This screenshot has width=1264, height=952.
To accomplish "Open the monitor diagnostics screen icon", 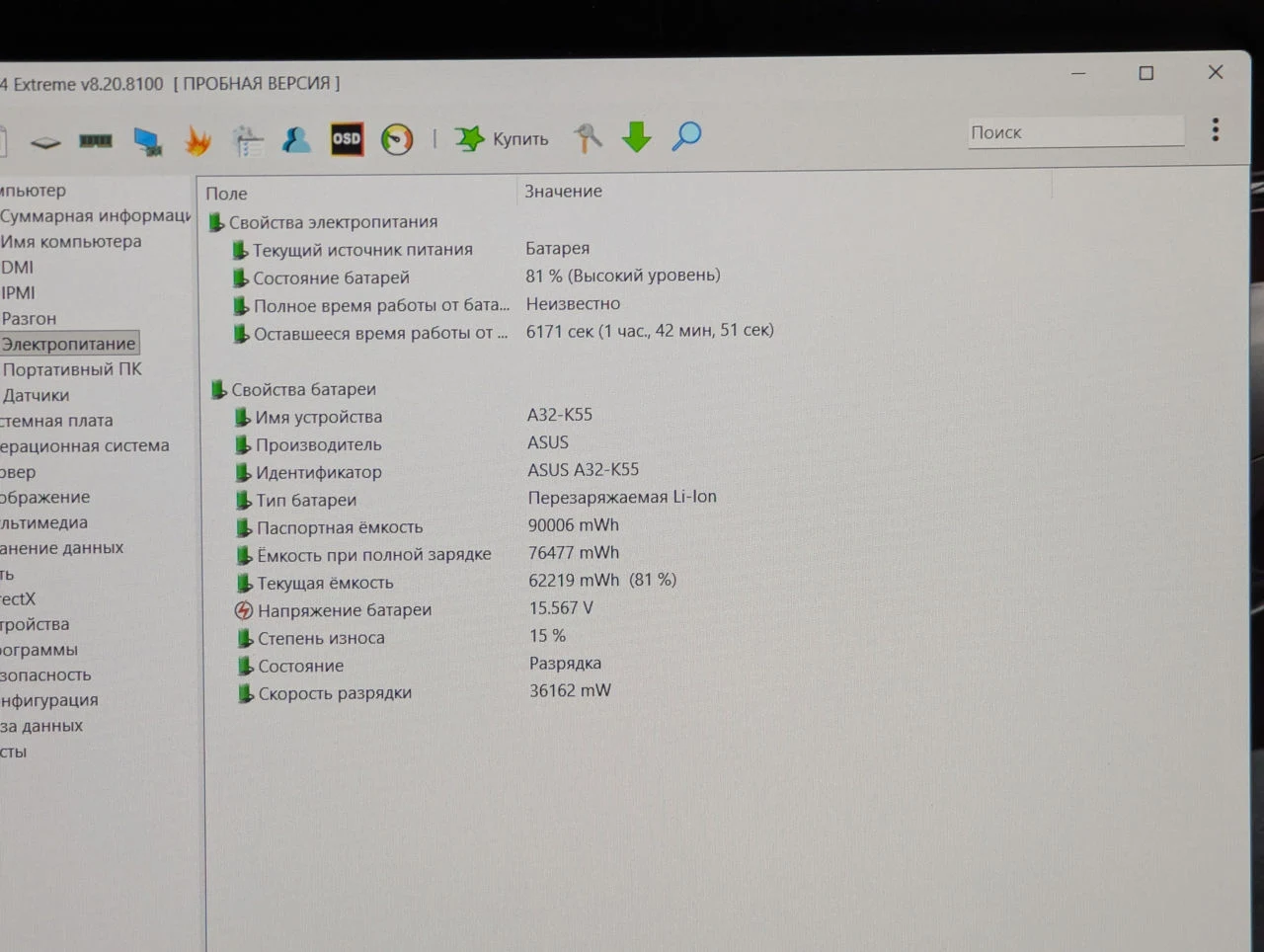I will [147, 142].
